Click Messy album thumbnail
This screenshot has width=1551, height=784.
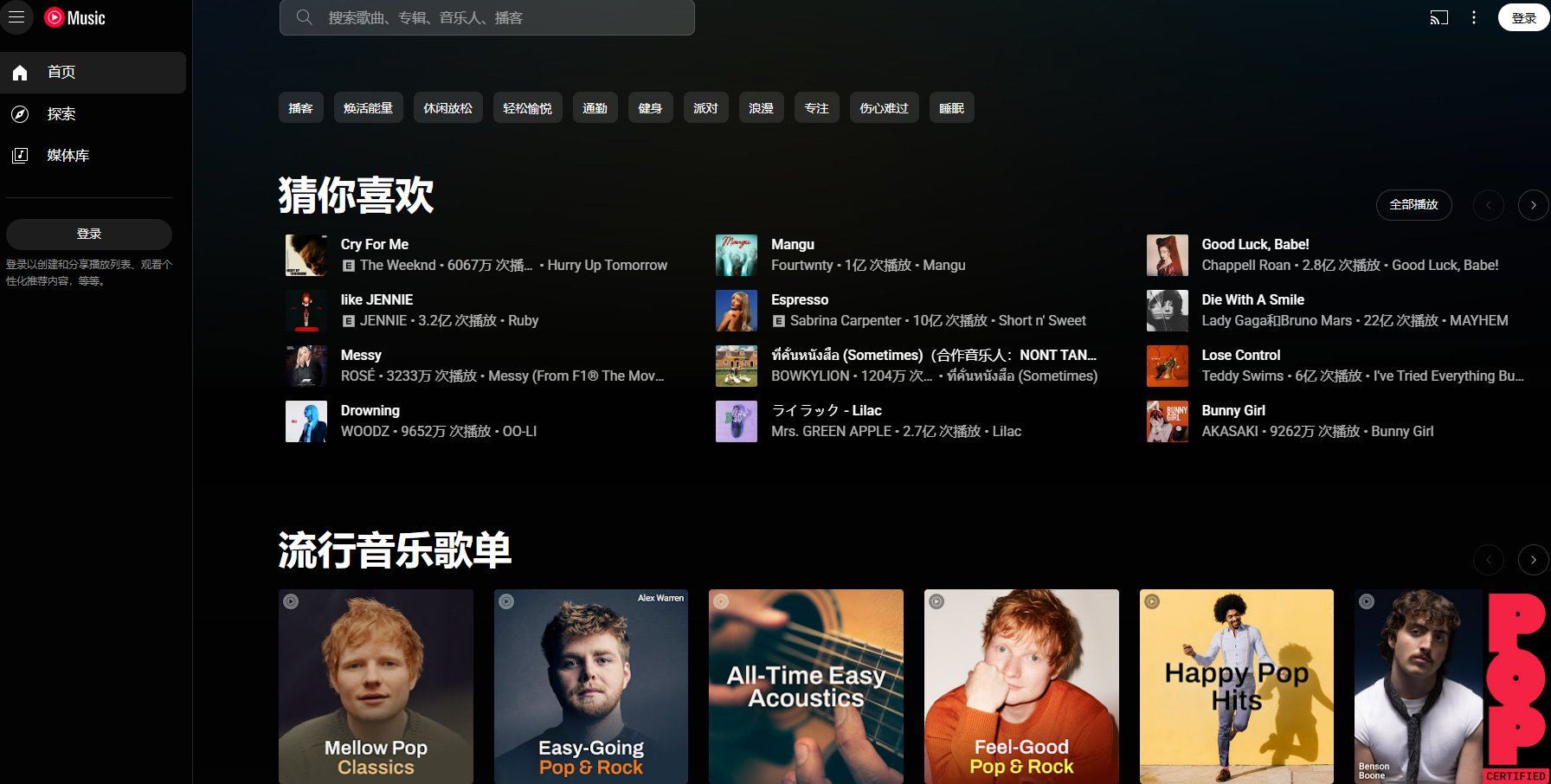(x=306, y=366)
